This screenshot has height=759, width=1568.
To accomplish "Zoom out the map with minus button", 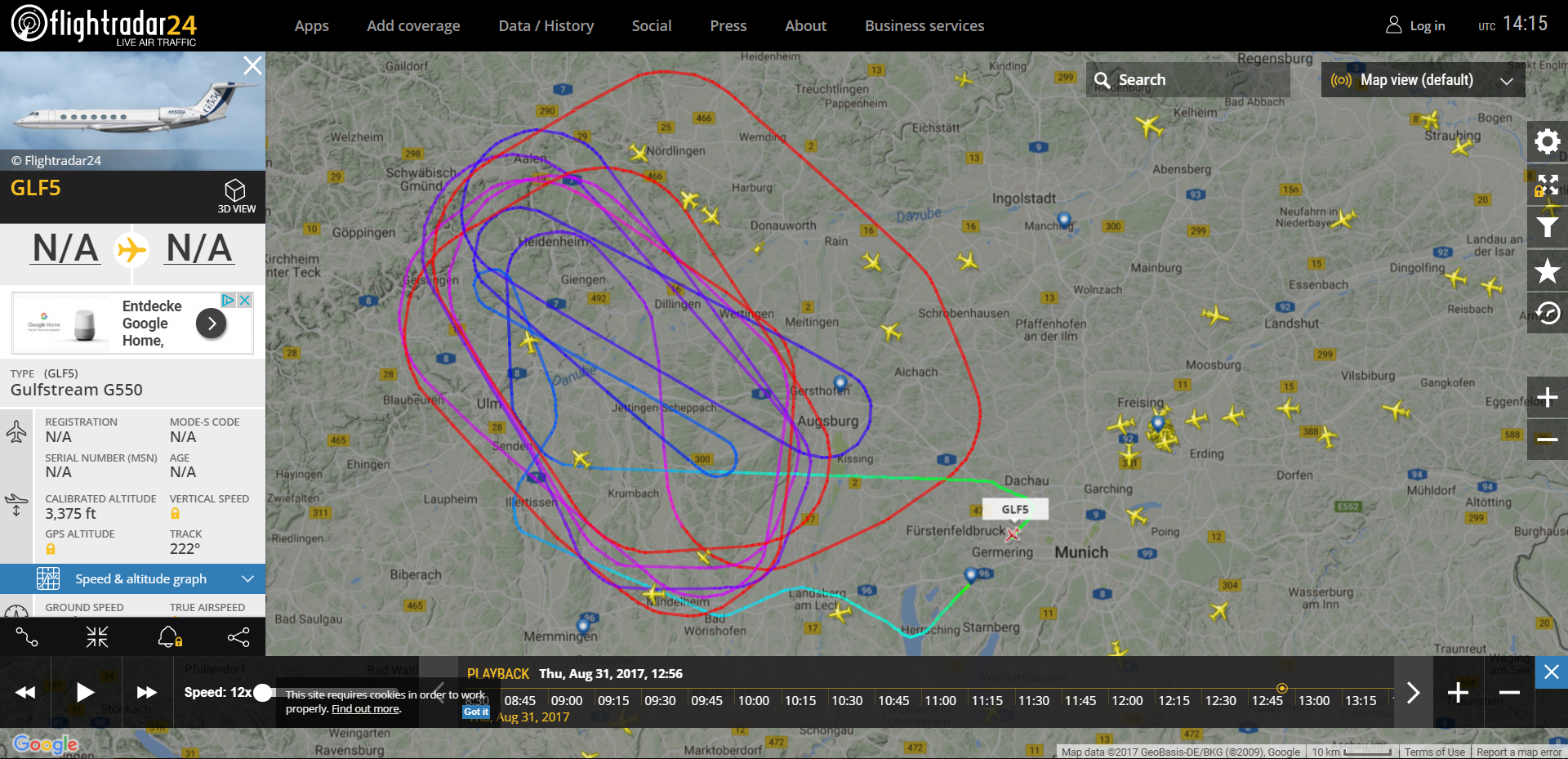I will [x=1547, y=440].
